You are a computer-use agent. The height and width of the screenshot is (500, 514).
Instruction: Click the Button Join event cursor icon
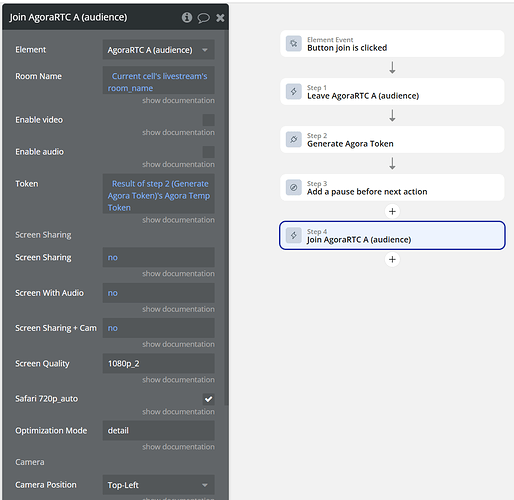point(294,44)
